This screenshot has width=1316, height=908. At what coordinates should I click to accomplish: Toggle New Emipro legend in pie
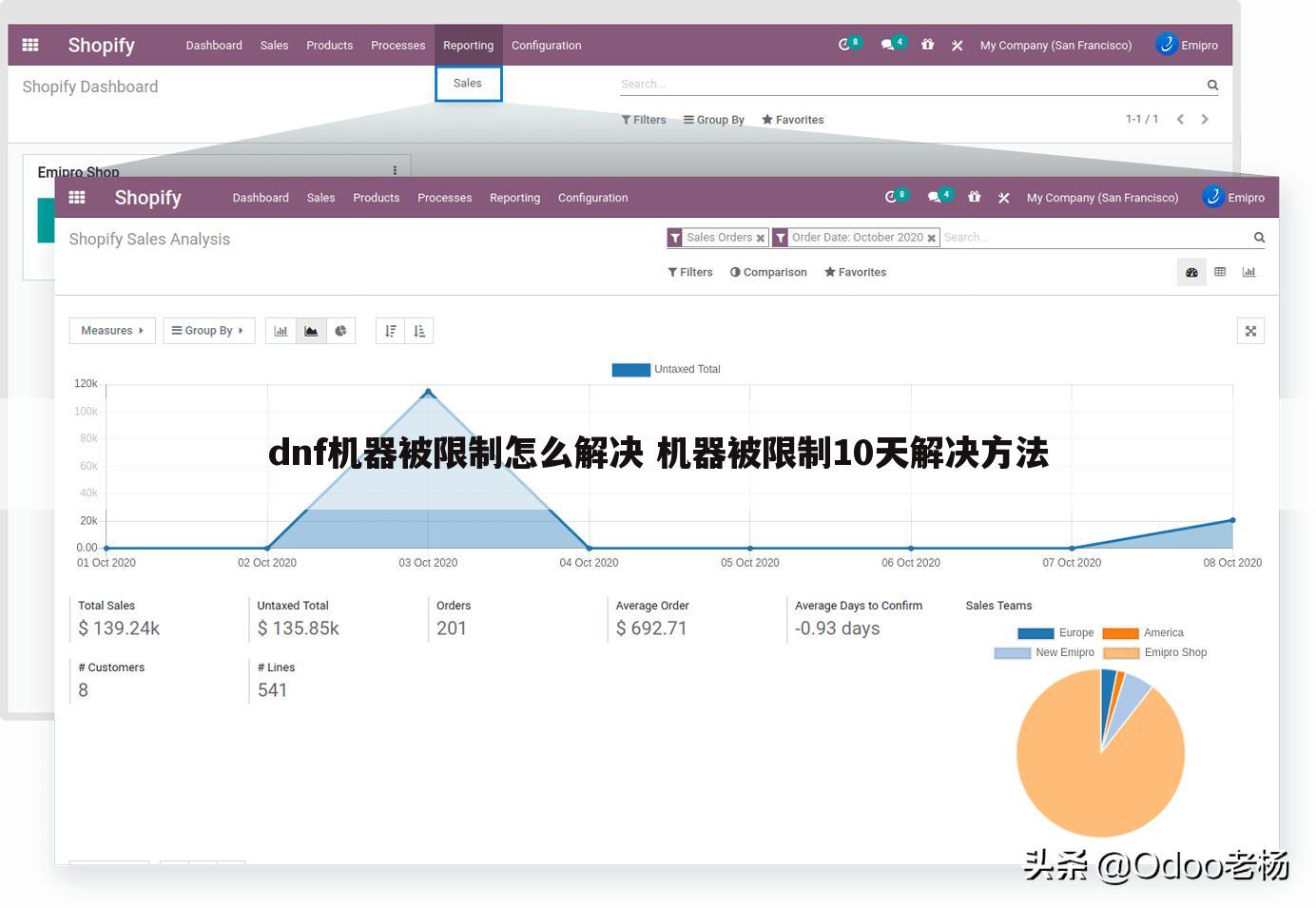[x=1044, y=652]
